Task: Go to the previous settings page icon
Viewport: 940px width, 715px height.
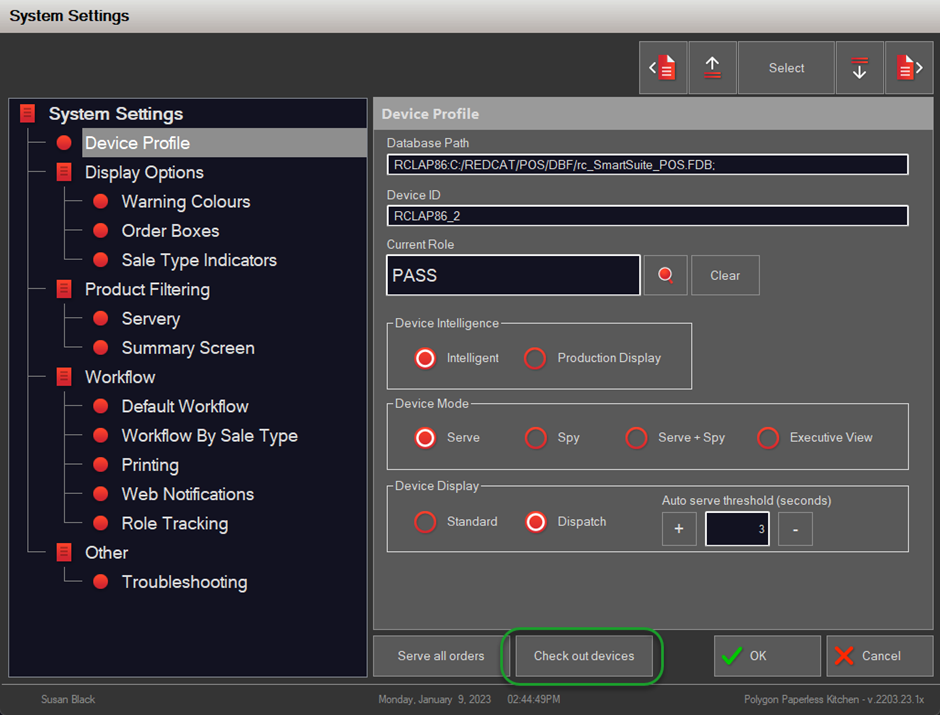Action: [663, 68]
